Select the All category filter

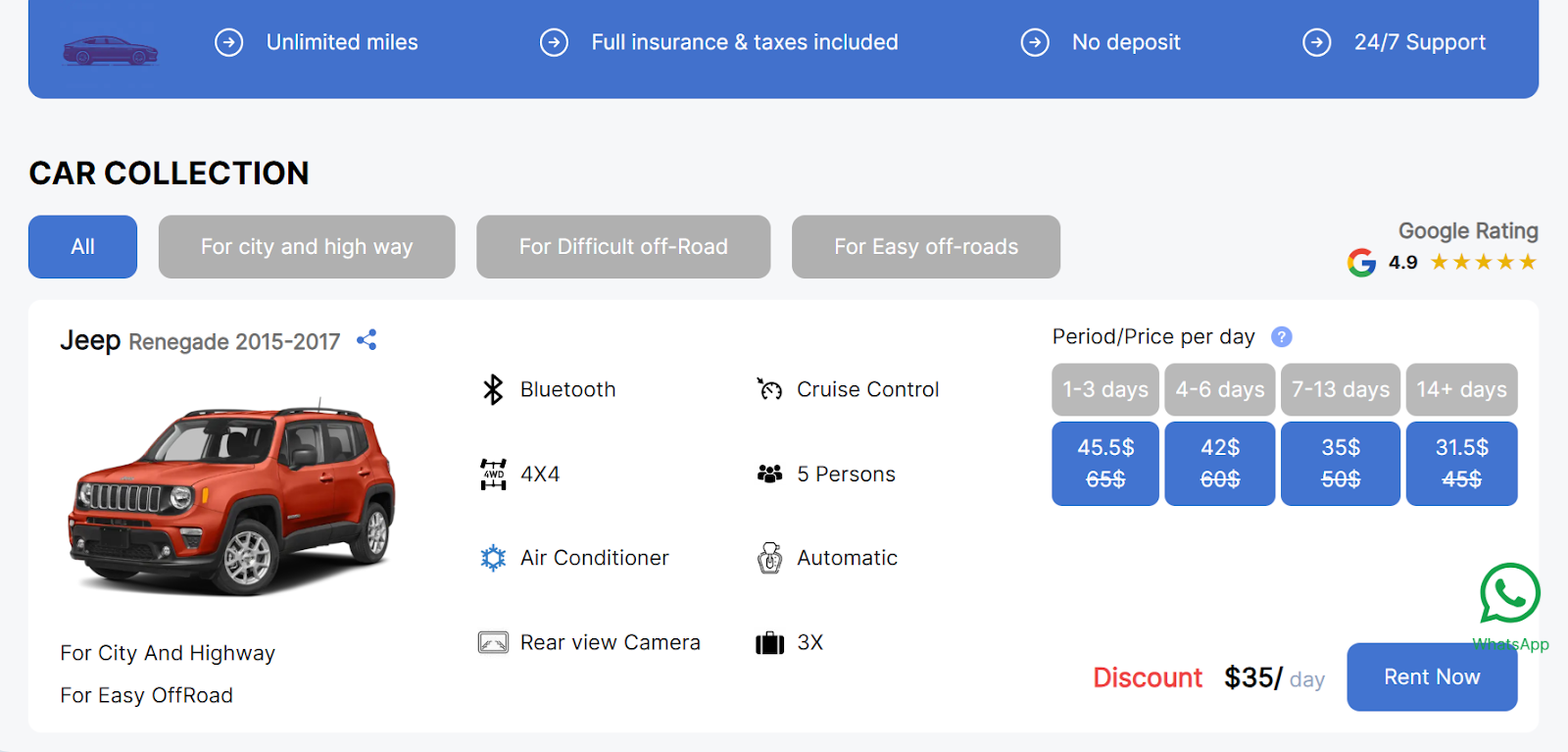pos(82,247)
